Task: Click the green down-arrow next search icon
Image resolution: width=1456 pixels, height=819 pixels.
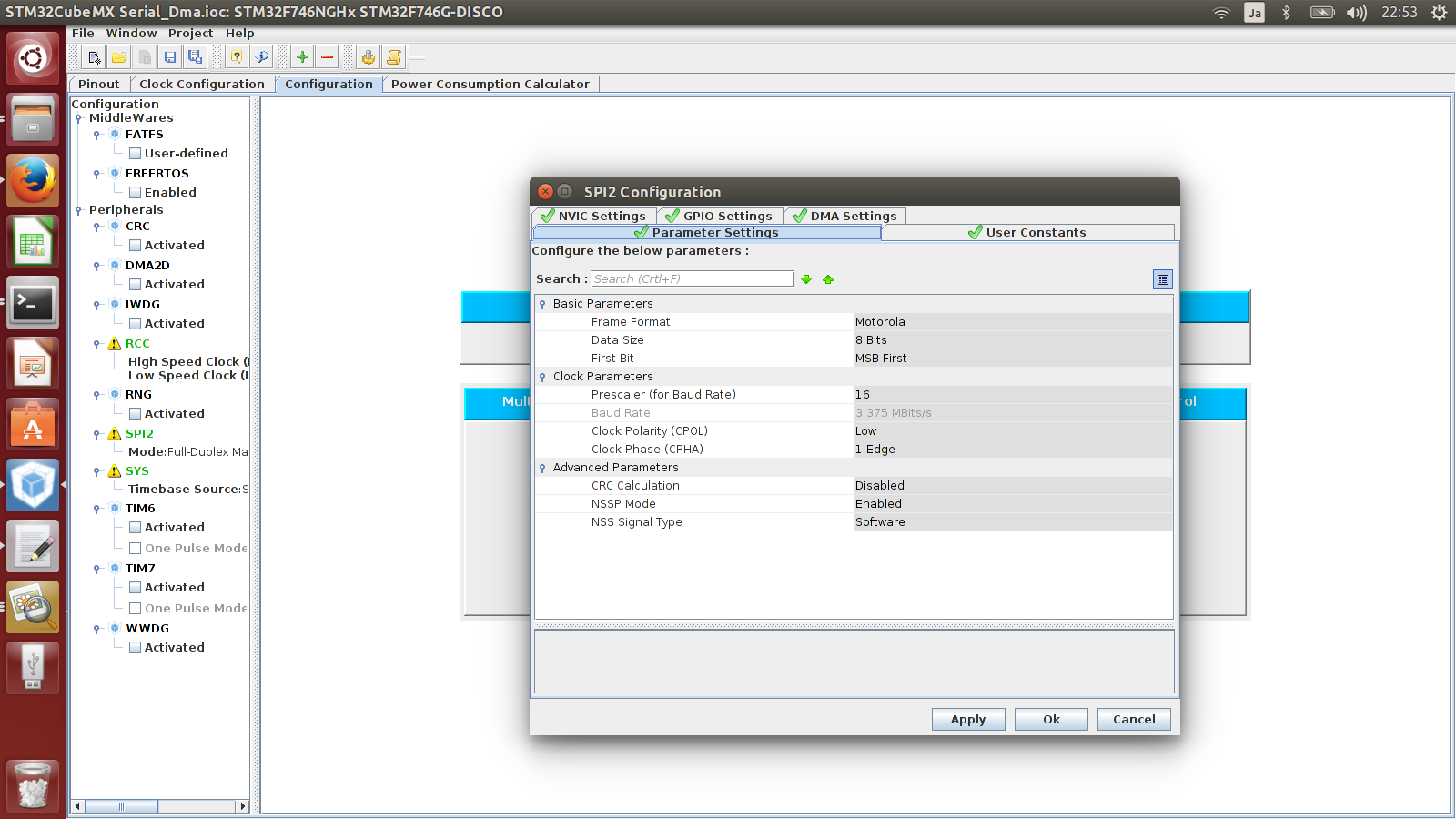Action: coord(806,279)
